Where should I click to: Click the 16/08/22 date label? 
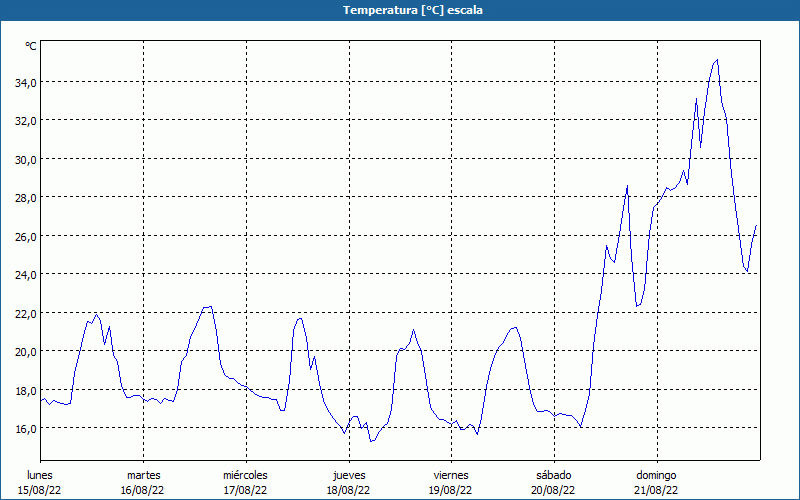[x=142, y=490]
